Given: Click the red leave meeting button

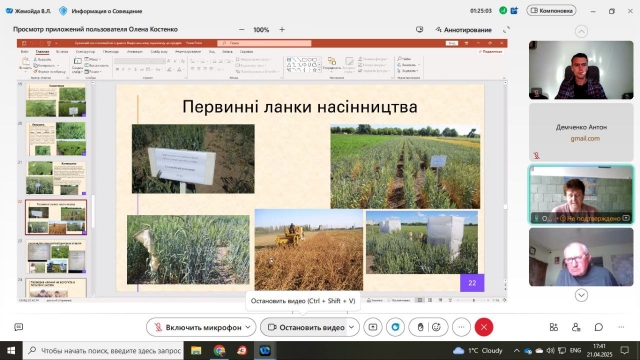Looking at the screenshot, I should (484, 327).
